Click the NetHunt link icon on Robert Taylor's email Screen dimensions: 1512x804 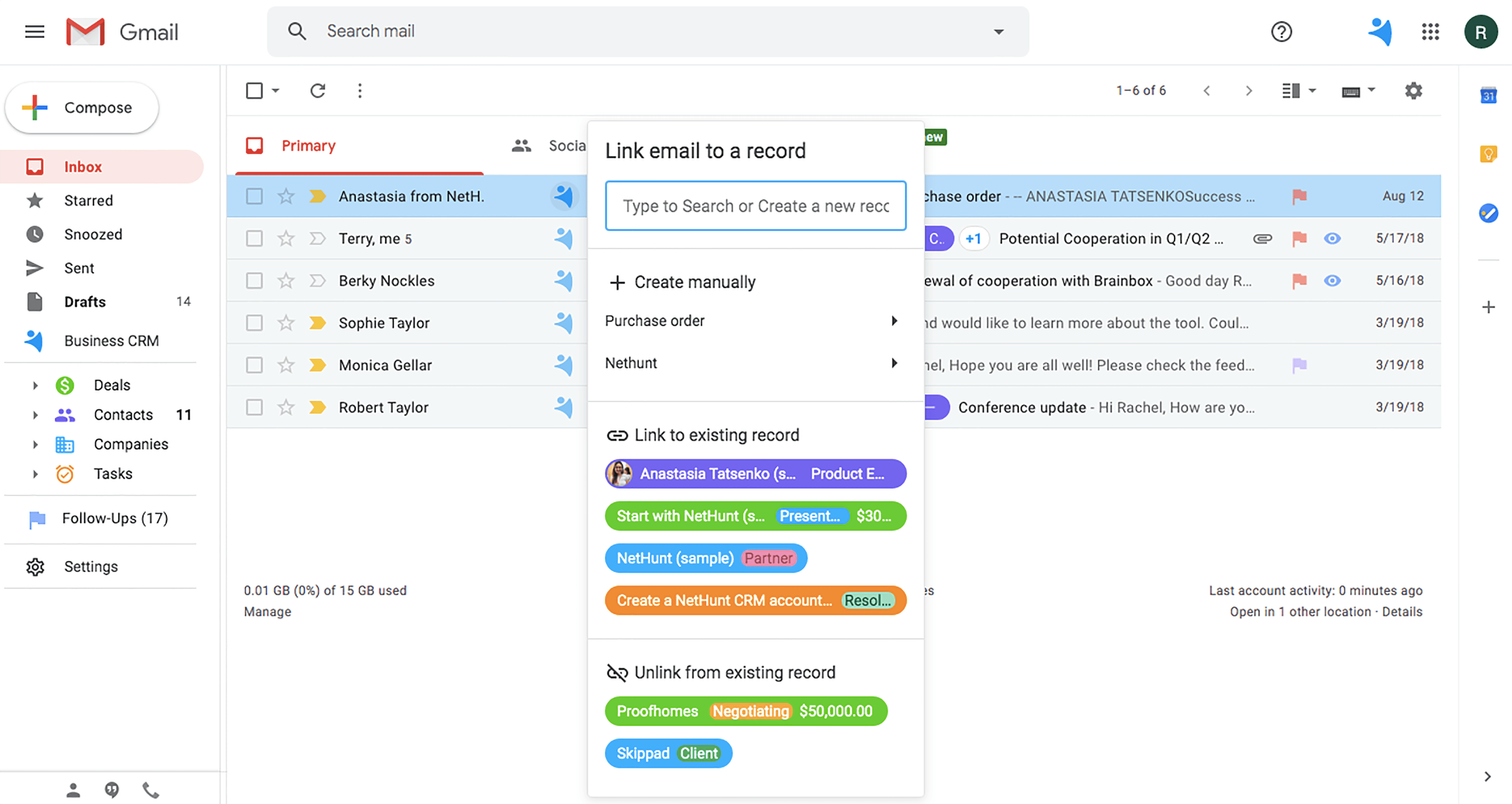pyautogui.click(x=563, y=407)
